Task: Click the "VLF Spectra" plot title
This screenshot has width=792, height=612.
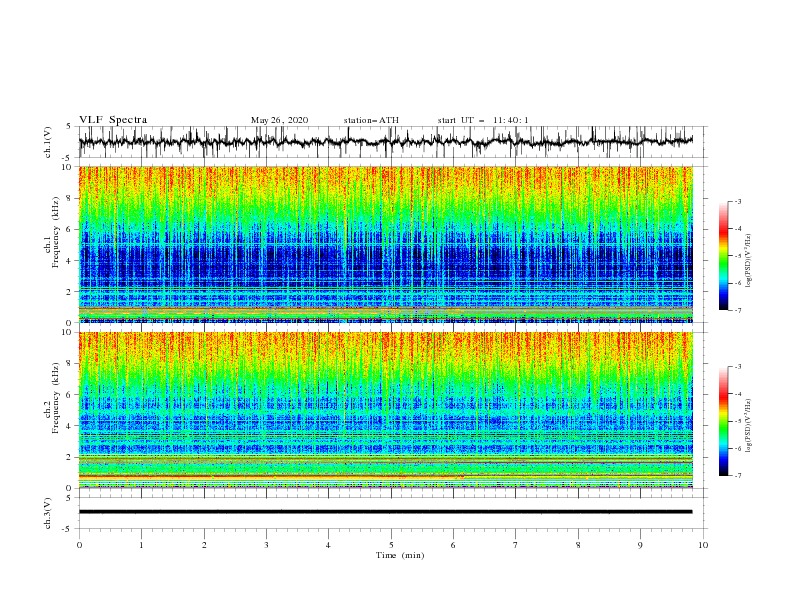Action: [x=113, y=120]
